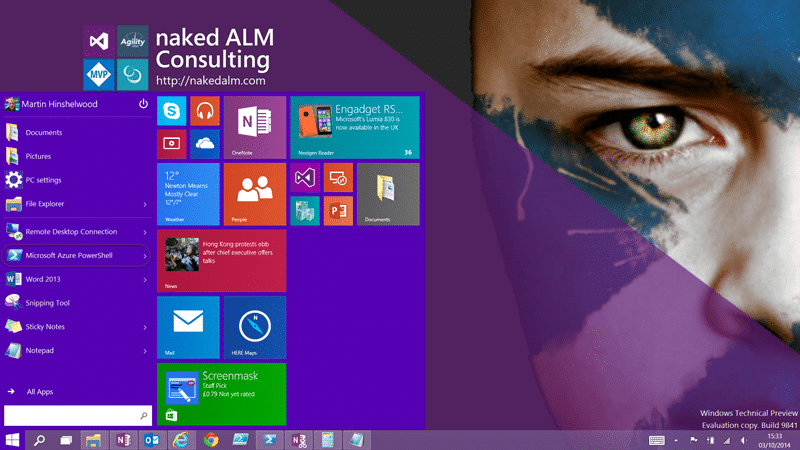This screenshot has width=800, height=450.
Task: Expand the Microsoft Azure PowerShell jump list arrow
Action: point(145,256)
